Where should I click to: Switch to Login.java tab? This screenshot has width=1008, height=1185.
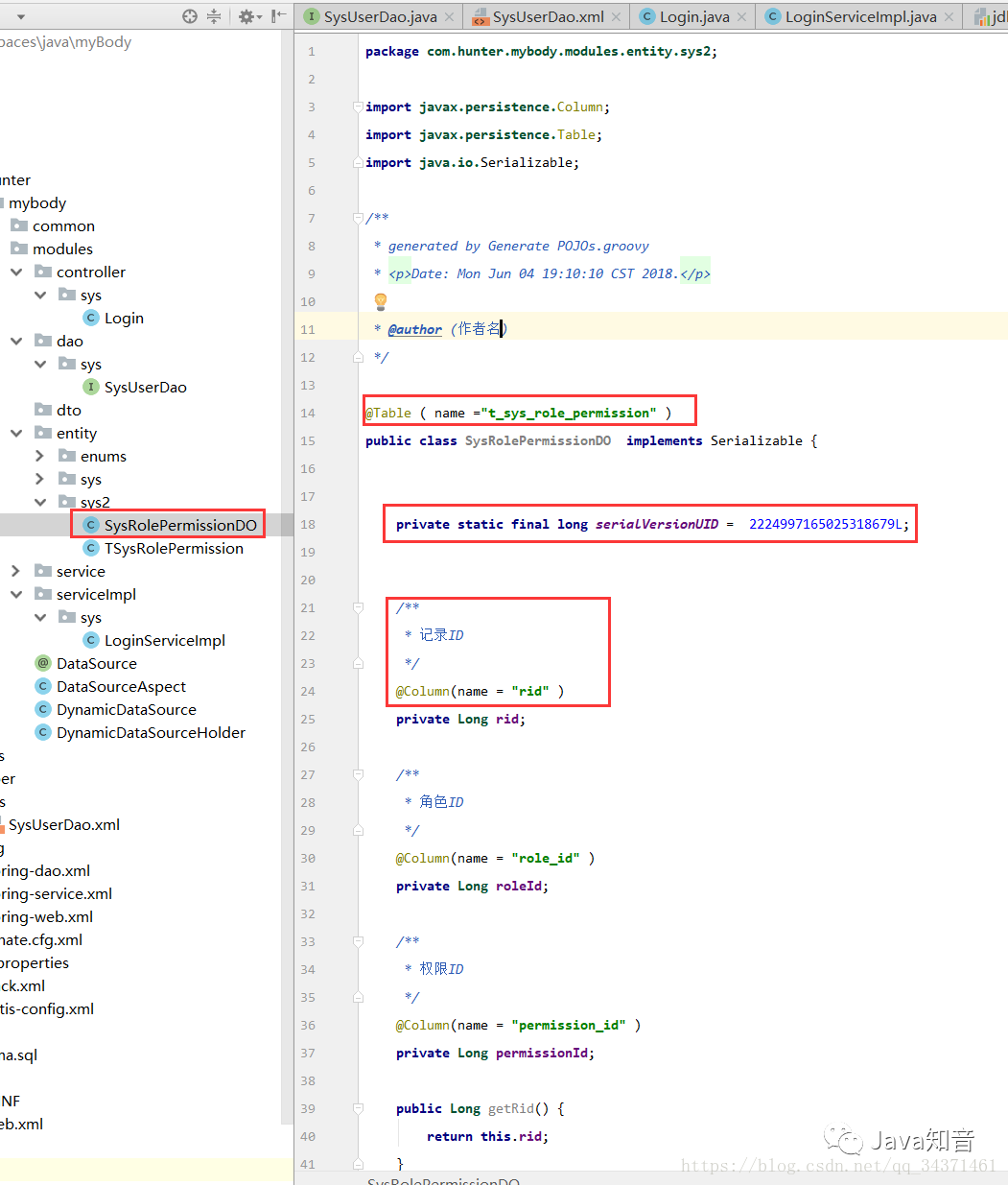point(694,16)
